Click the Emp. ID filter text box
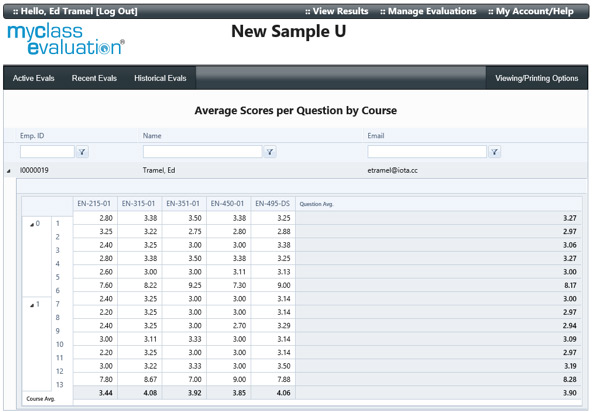592x412 pixels. tap(47, 152)
